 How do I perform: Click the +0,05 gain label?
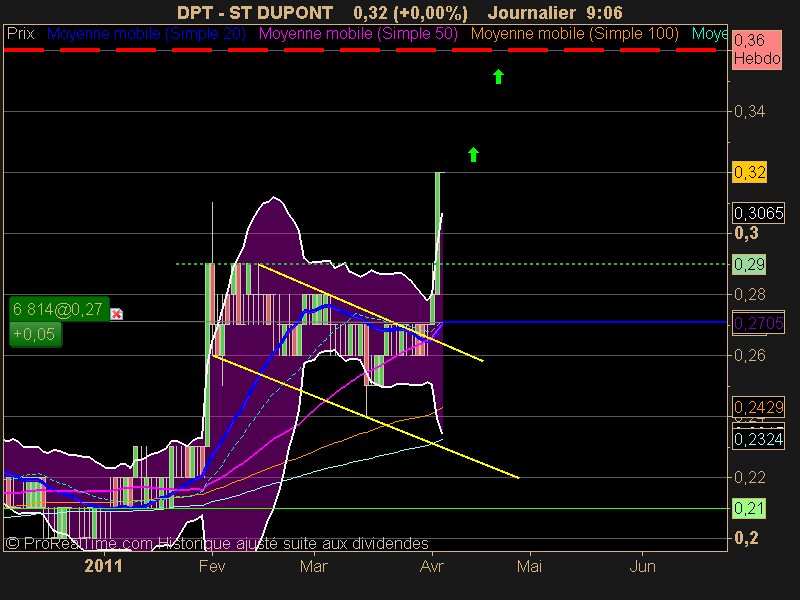(35, 334)
